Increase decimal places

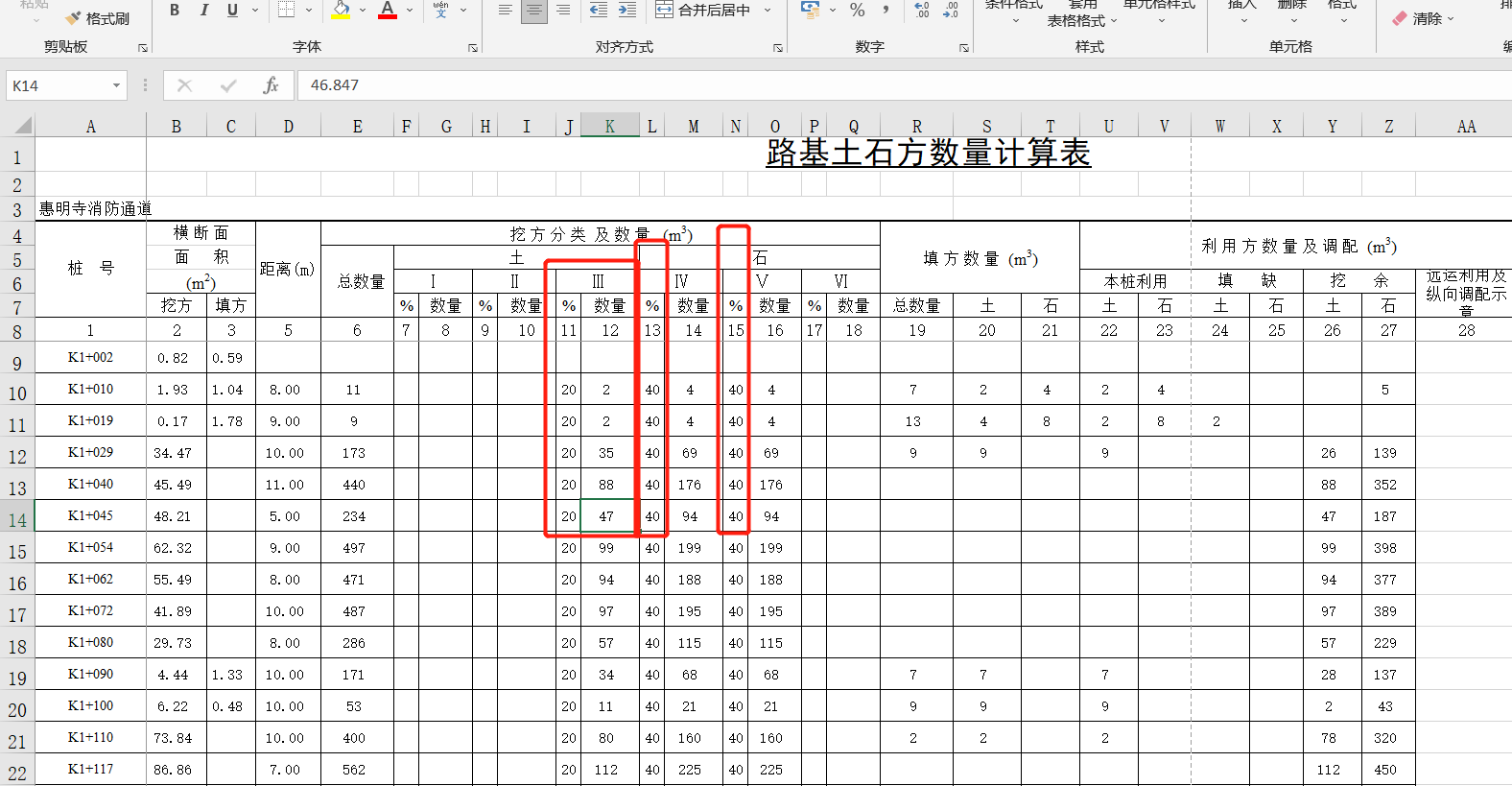(922, 10)
